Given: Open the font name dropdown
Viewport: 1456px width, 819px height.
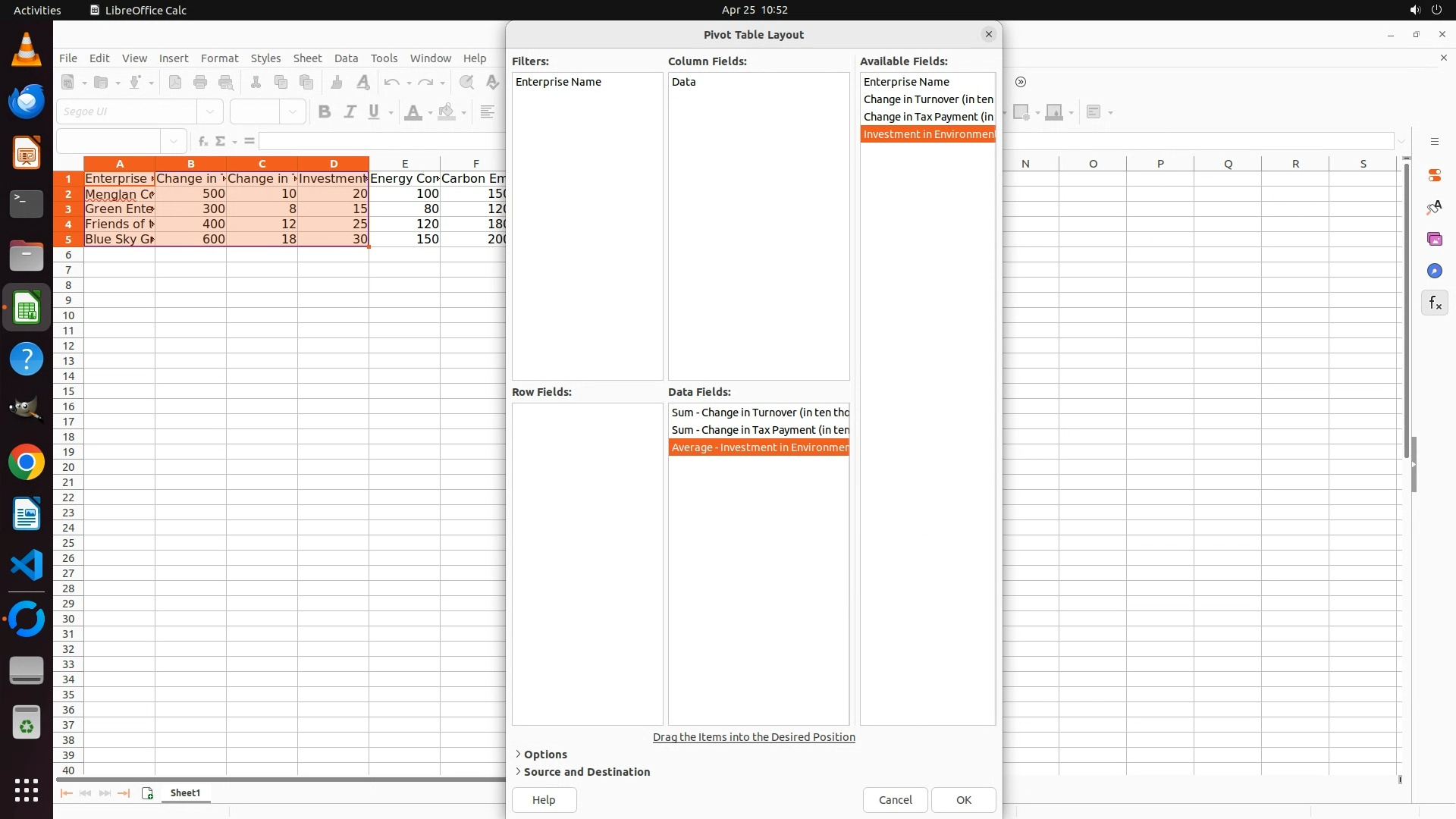Looking at the screenshot, I should 210,112.
